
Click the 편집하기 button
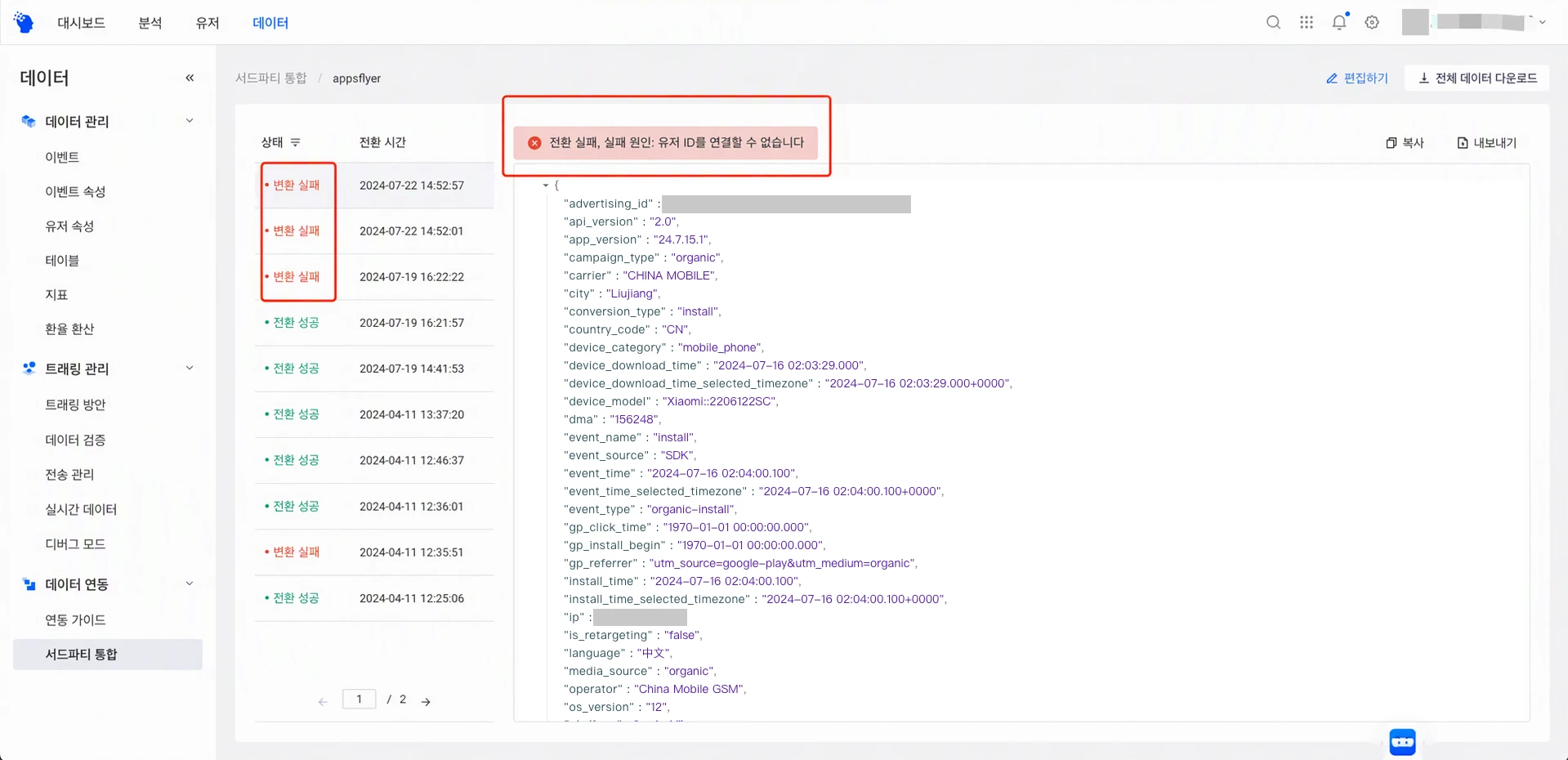click(x=1356, y=78)
